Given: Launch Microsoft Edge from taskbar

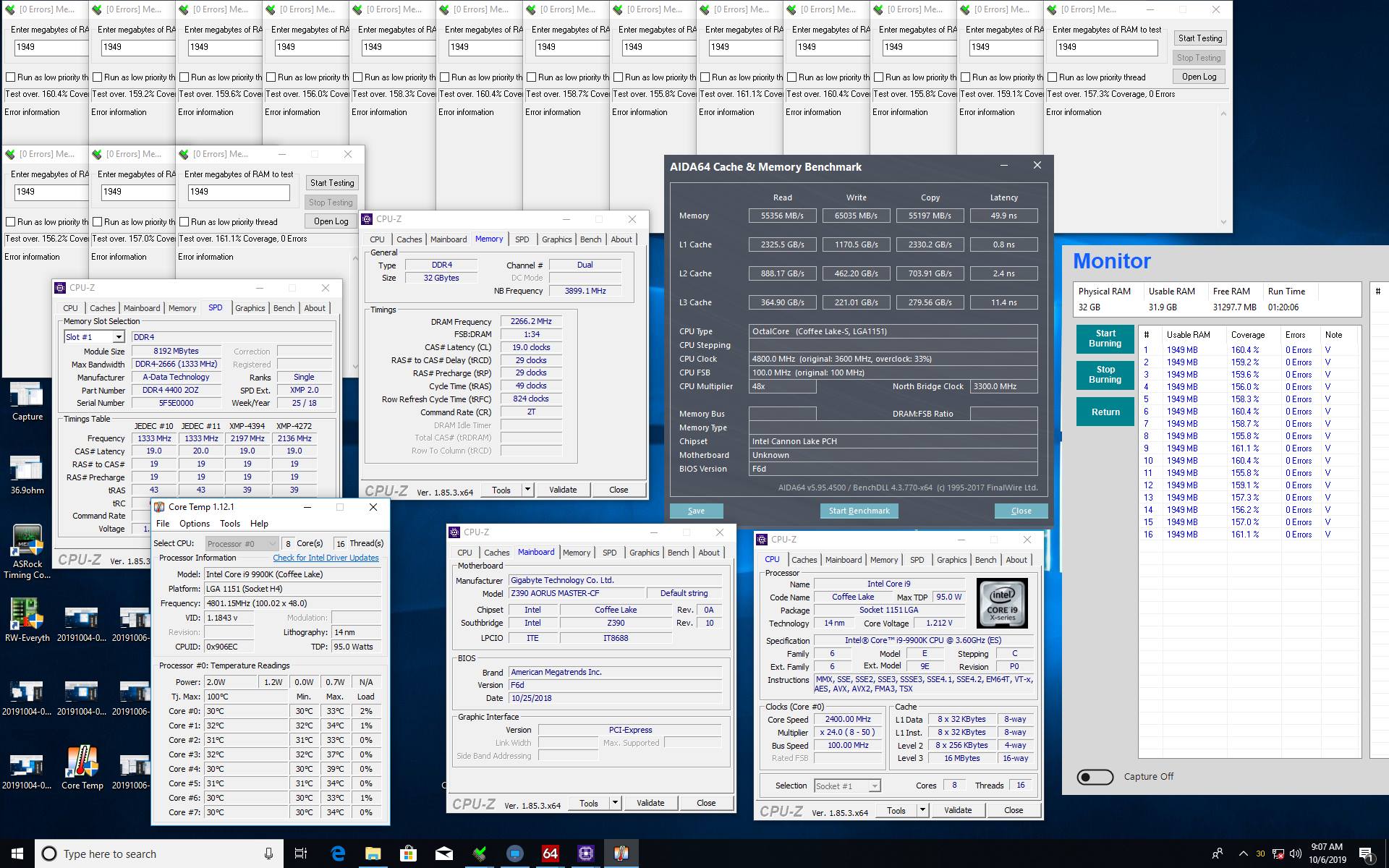Looking at the screenshot, I should [338, 854].
